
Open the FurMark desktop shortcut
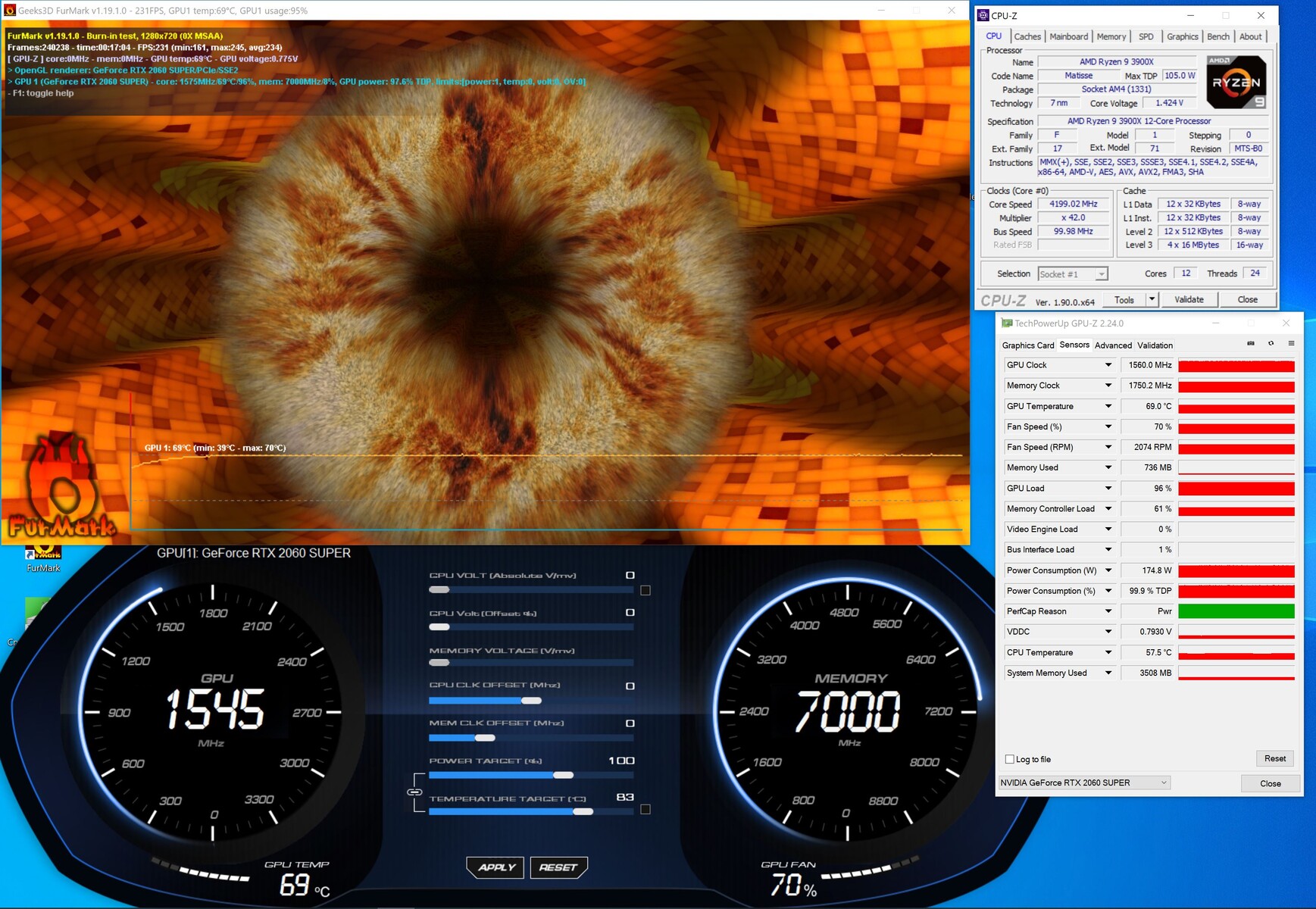click(x=43, y=559)
